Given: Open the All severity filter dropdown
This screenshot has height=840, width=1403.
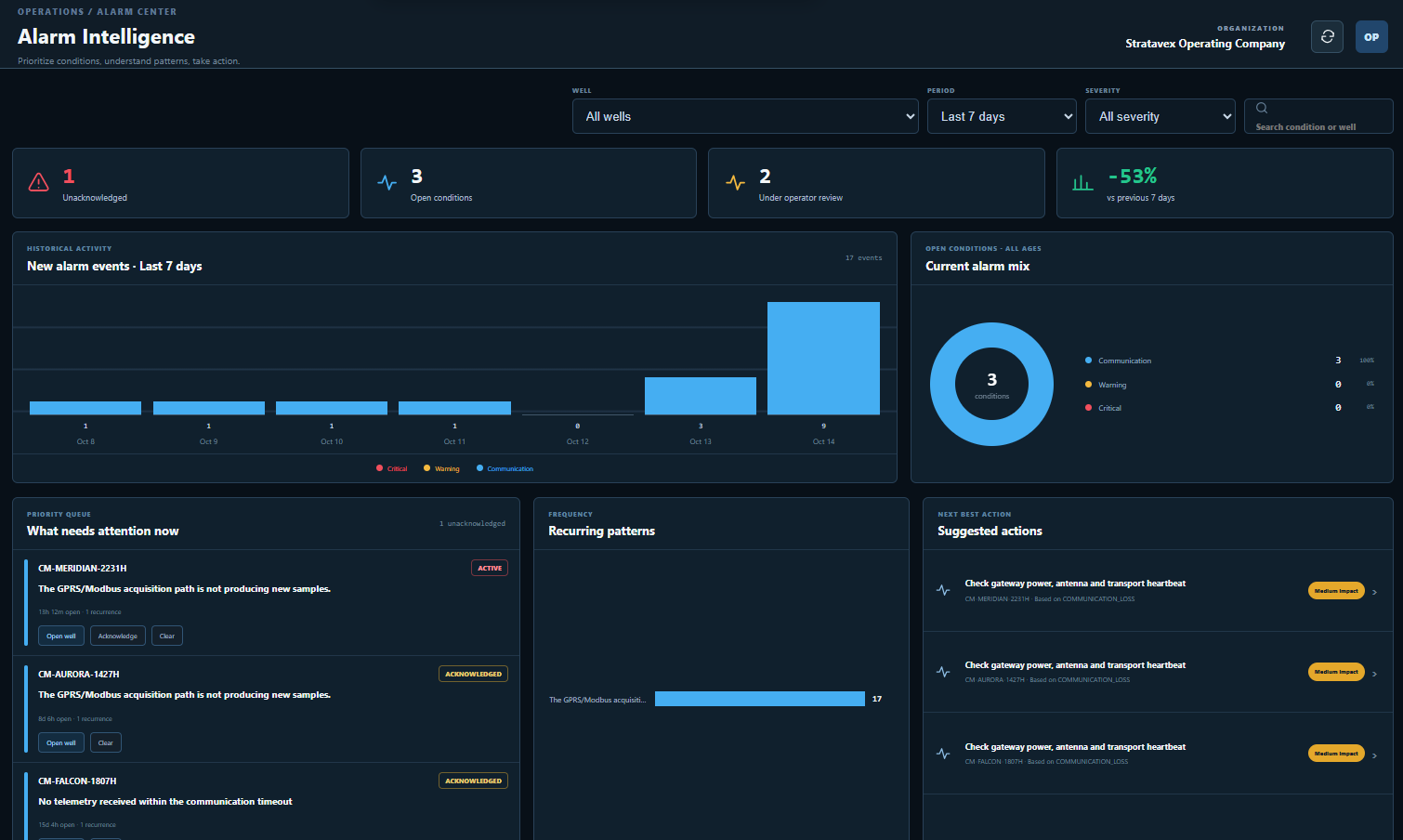Looking at the screenshot, I should coord(1160,116).
